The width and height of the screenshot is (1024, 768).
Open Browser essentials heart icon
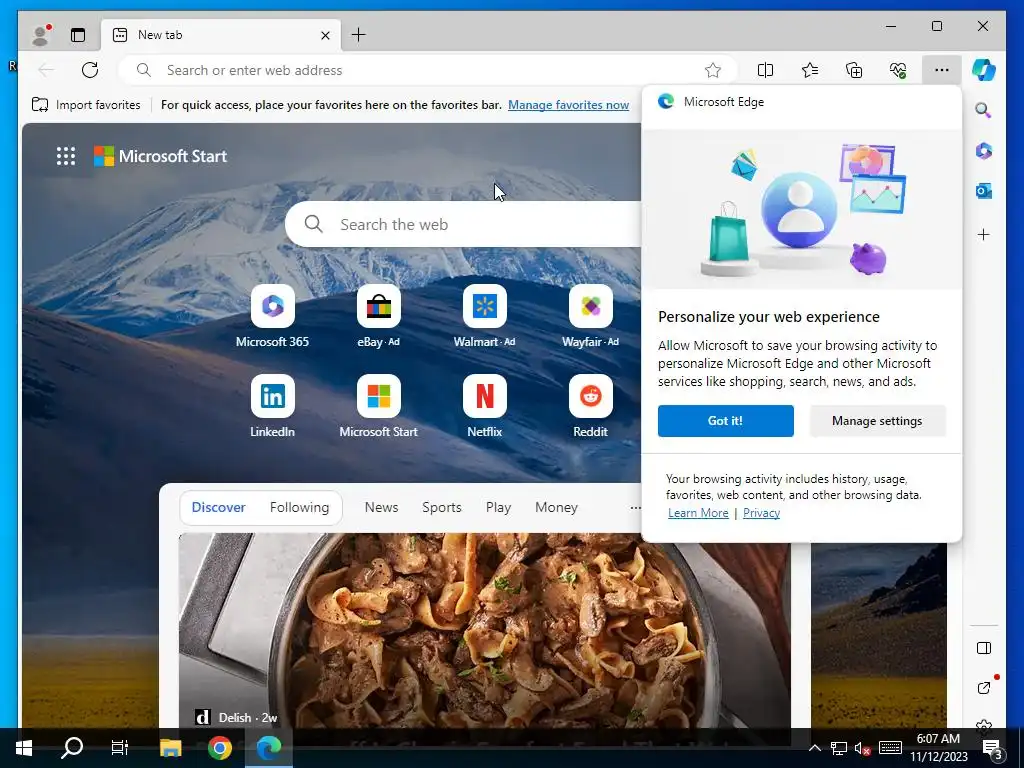coord(898,70)
